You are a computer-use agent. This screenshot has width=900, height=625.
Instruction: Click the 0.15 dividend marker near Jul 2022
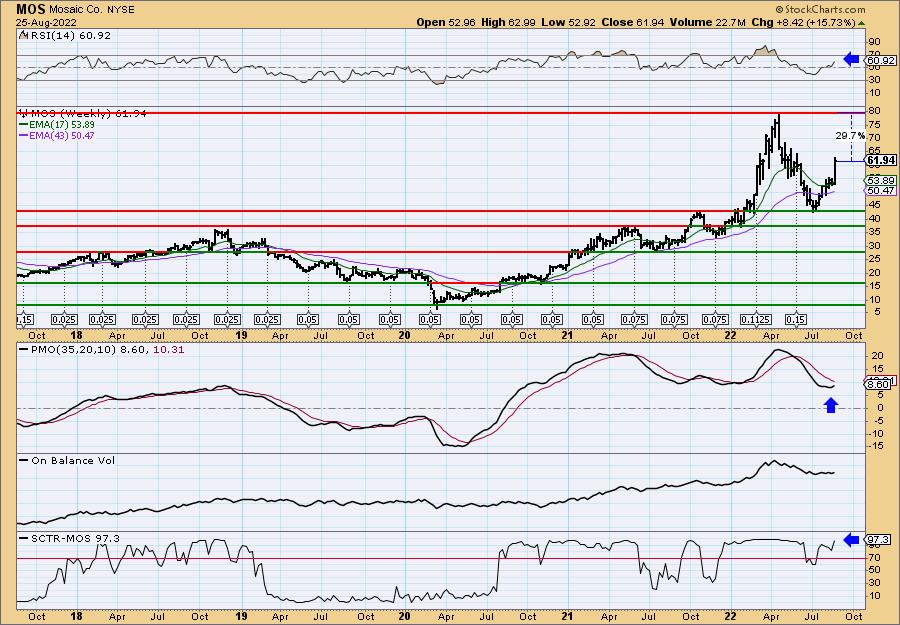pyautogui.click(x=796, y=319)
